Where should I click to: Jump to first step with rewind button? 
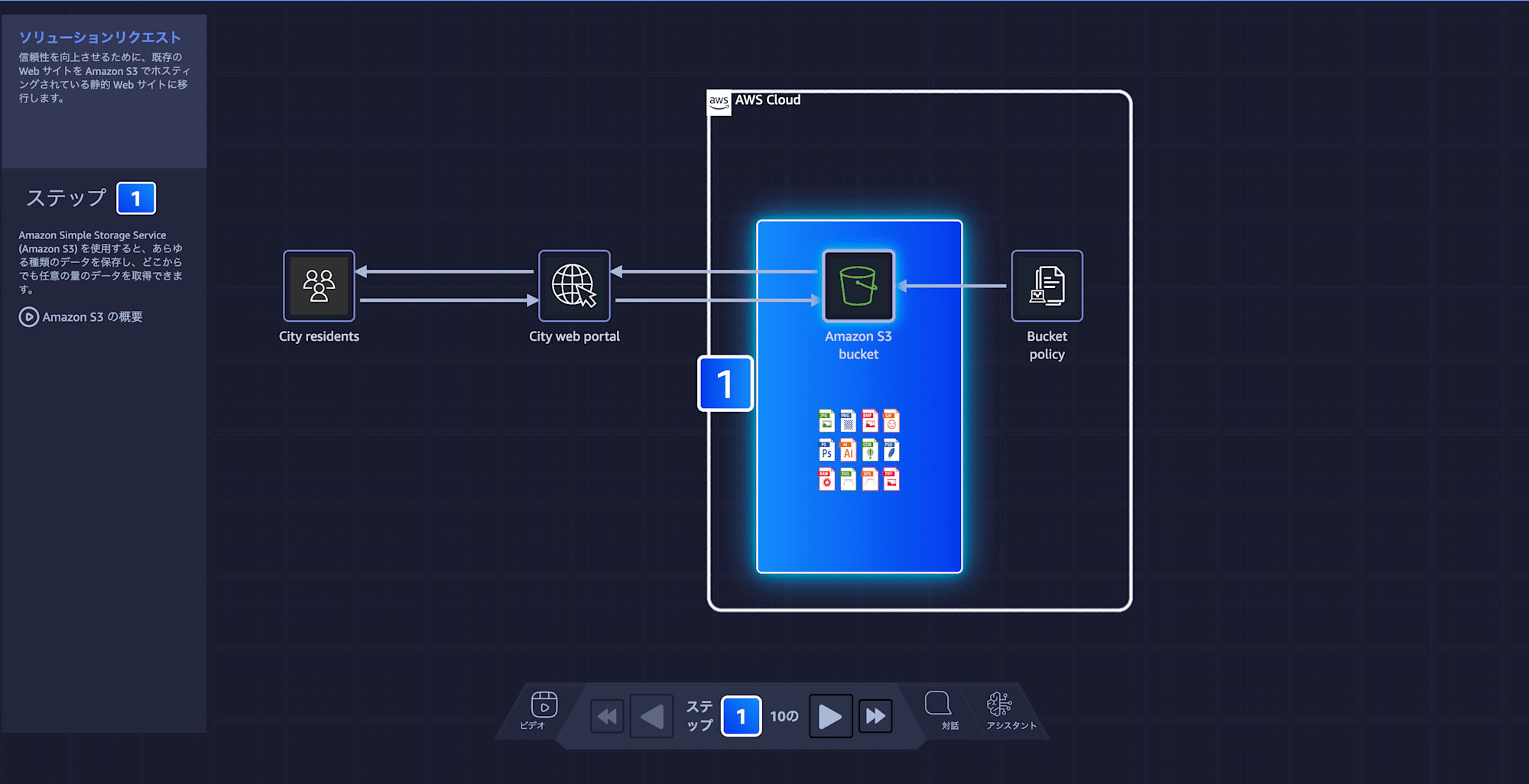[607, 716]
